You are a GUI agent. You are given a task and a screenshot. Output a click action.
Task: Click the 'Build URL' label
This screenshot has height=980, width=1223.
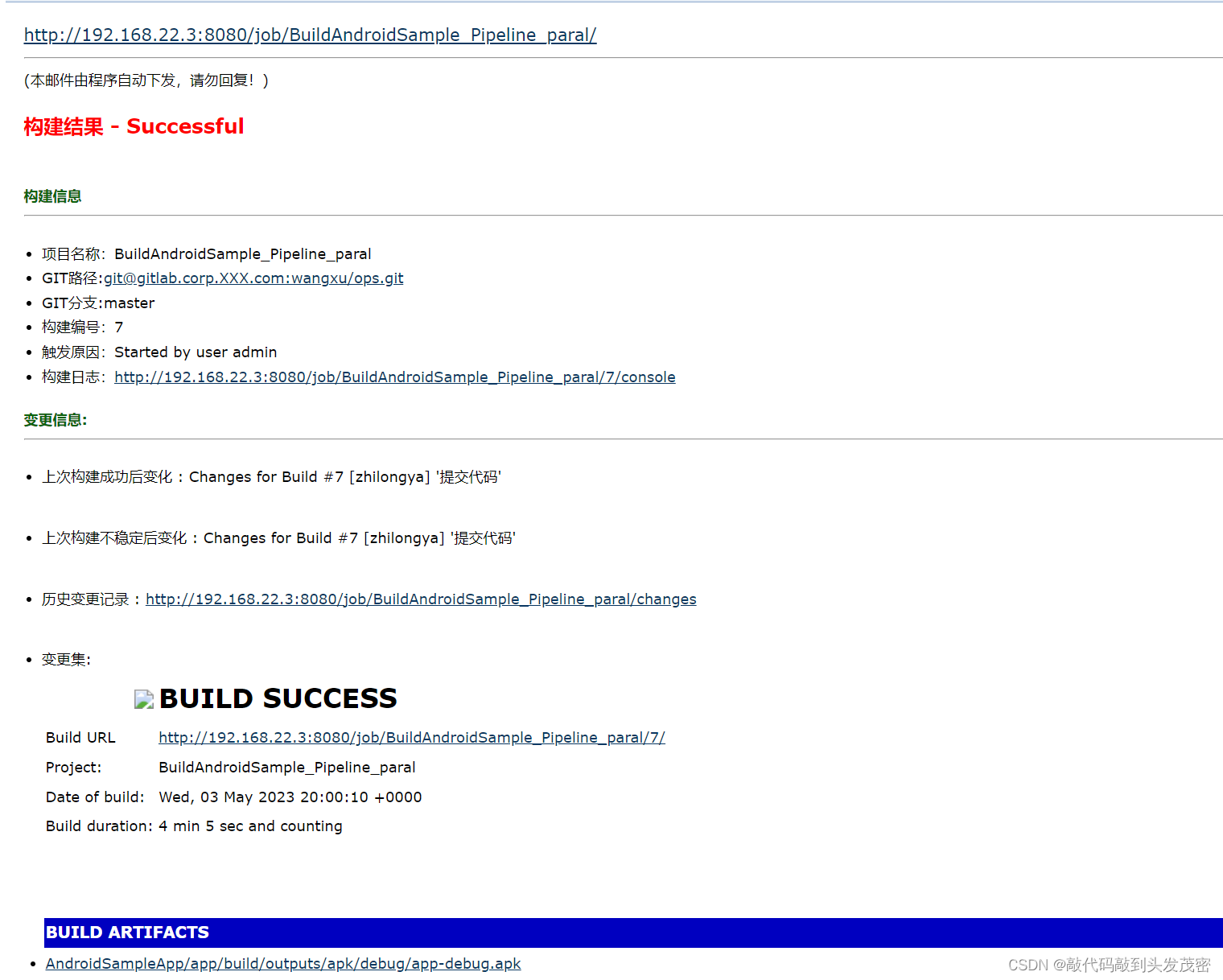pyautogui.click(x=80, y=737)
